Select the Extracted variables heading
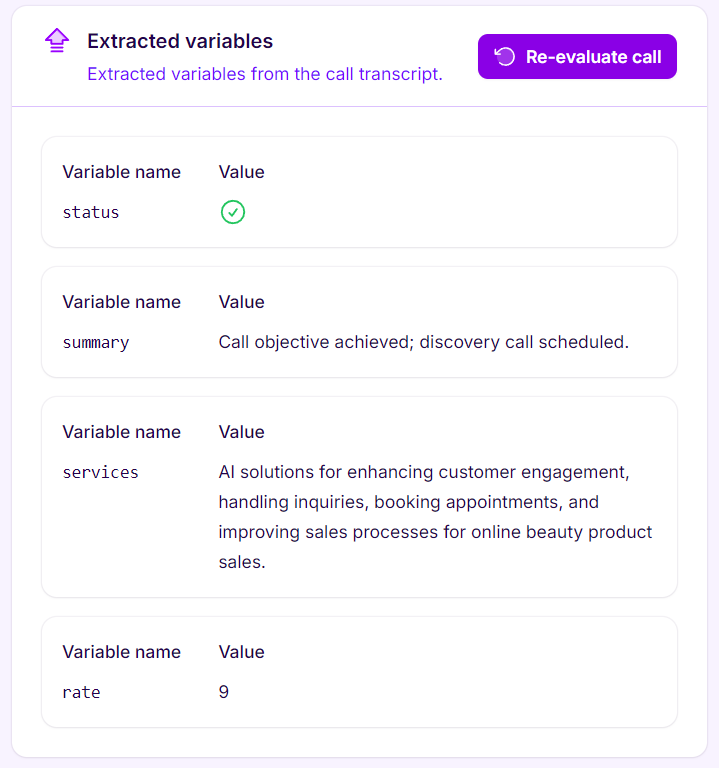This screenshot has height=768, width=719. click(180, 41)
